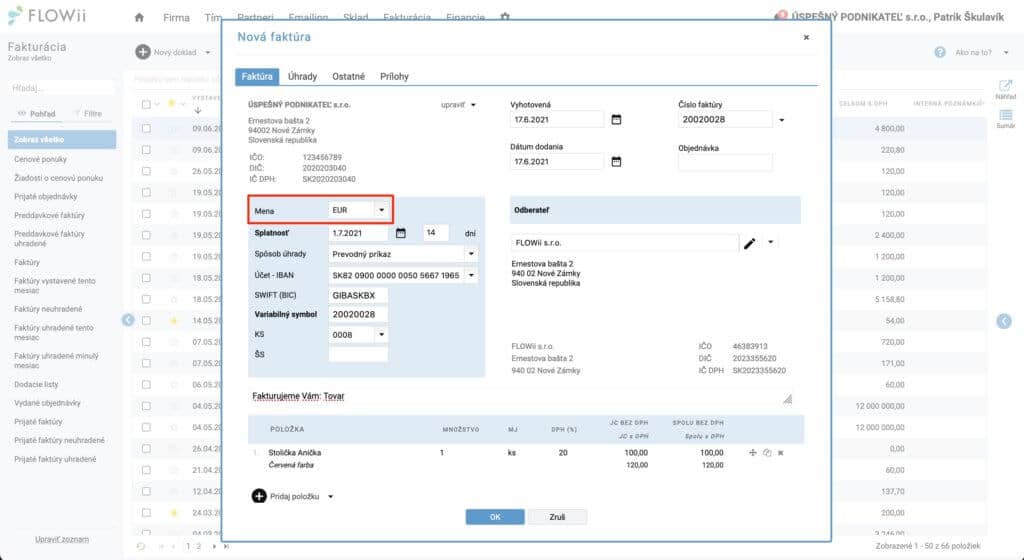Open Číslo faktúry dropdown arrow

point(781,120)
